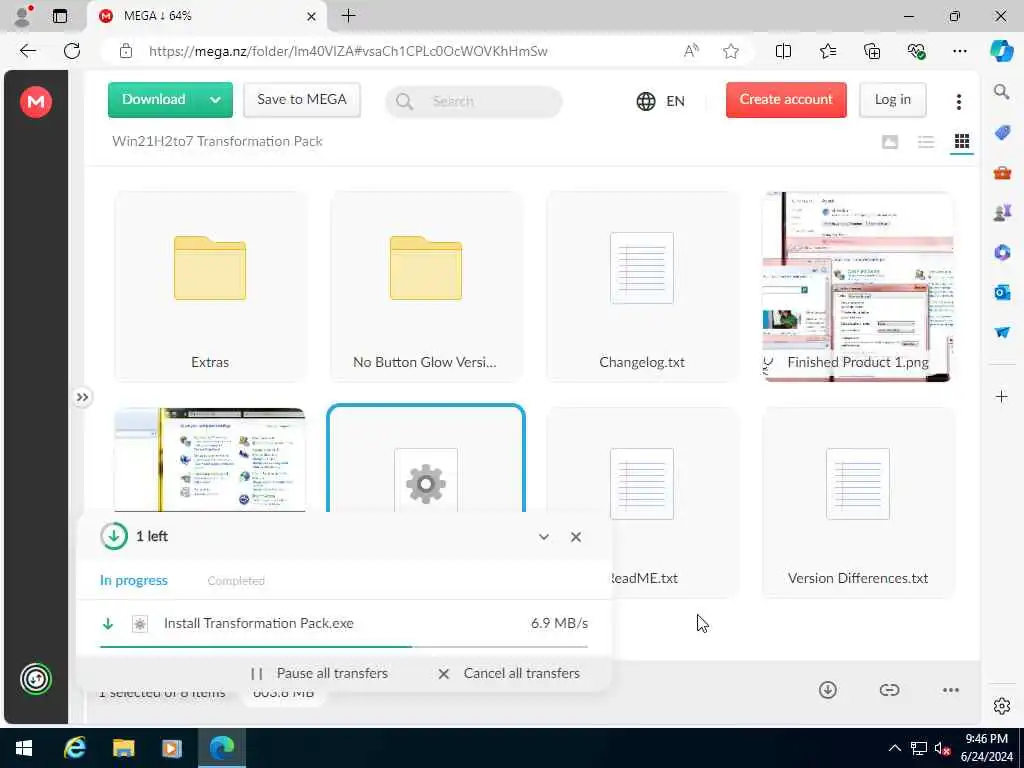
Task: Open Edge profile icon
Action: click(24, 16)
